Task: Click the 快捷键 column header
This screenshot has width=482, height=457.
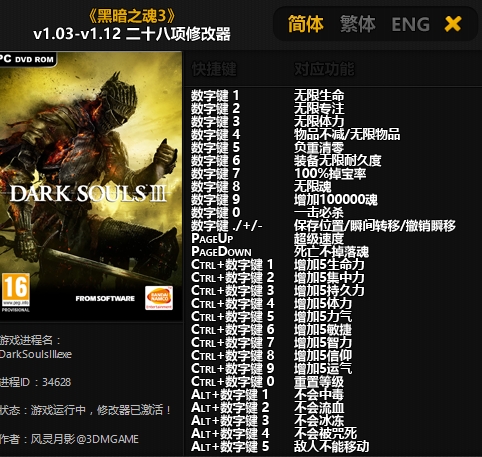Action: 214,69
